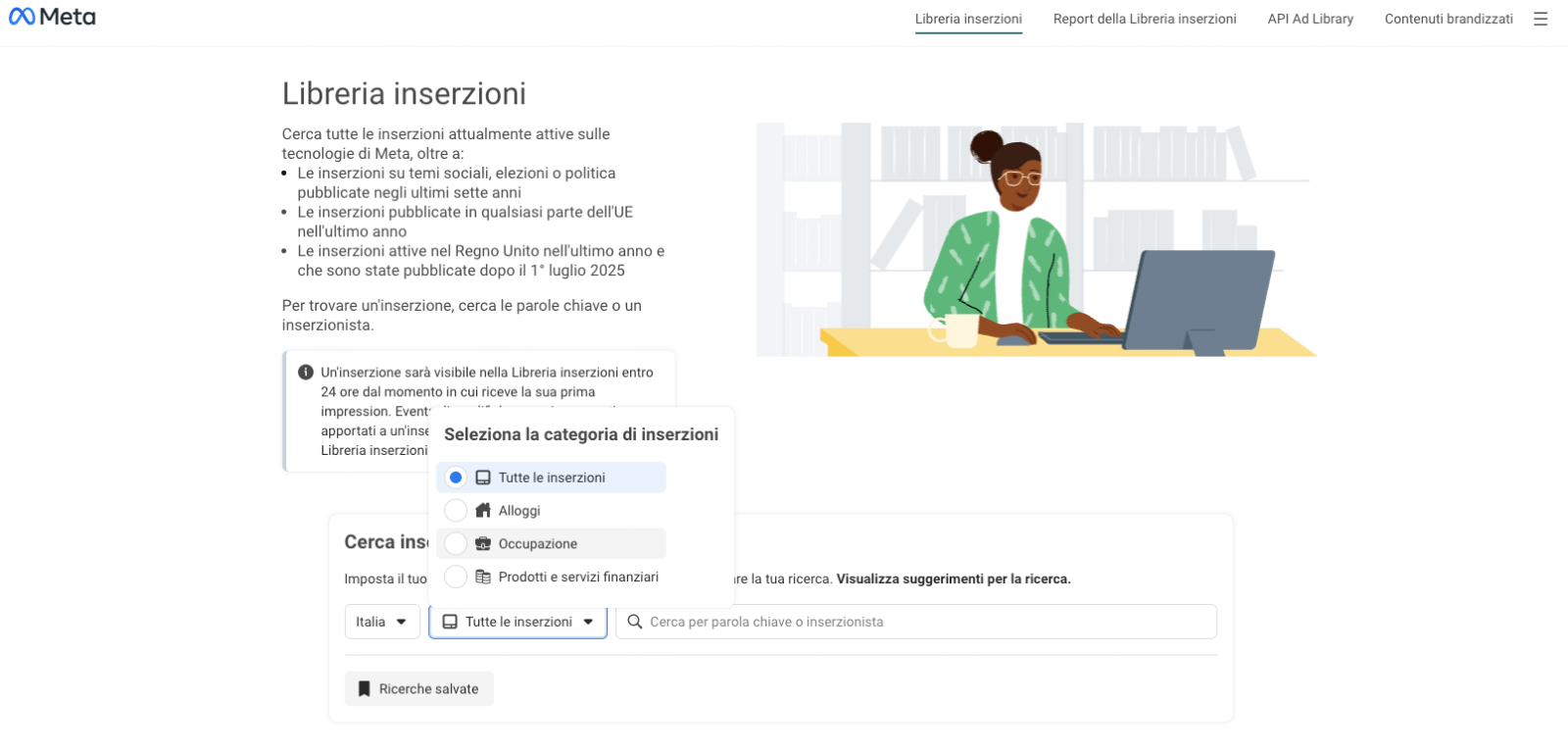Click the bullet about ads in the UE
This screenshot has width=1568, height=753.
pos(465,222)
